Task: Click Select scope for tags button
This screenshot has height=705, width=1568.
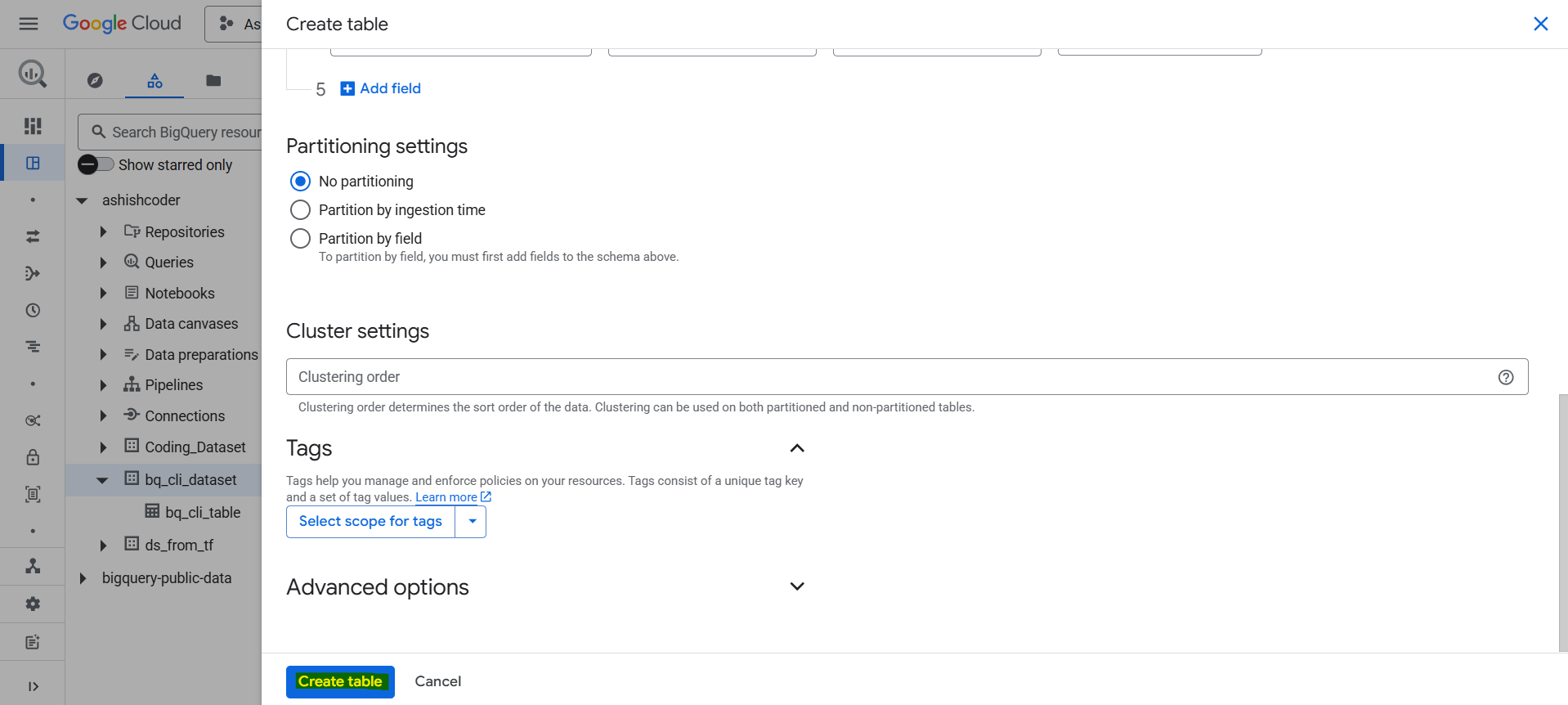Action: pos(370,522)
